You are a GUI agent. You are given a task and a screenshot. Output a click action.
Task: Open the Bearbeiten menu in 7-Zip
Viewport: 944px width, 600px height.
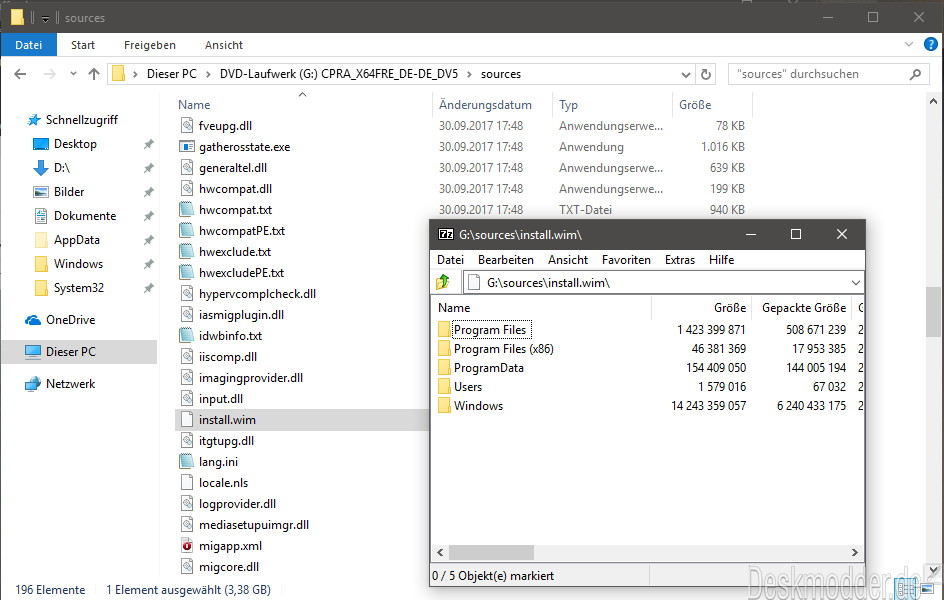tap(506, 259)
